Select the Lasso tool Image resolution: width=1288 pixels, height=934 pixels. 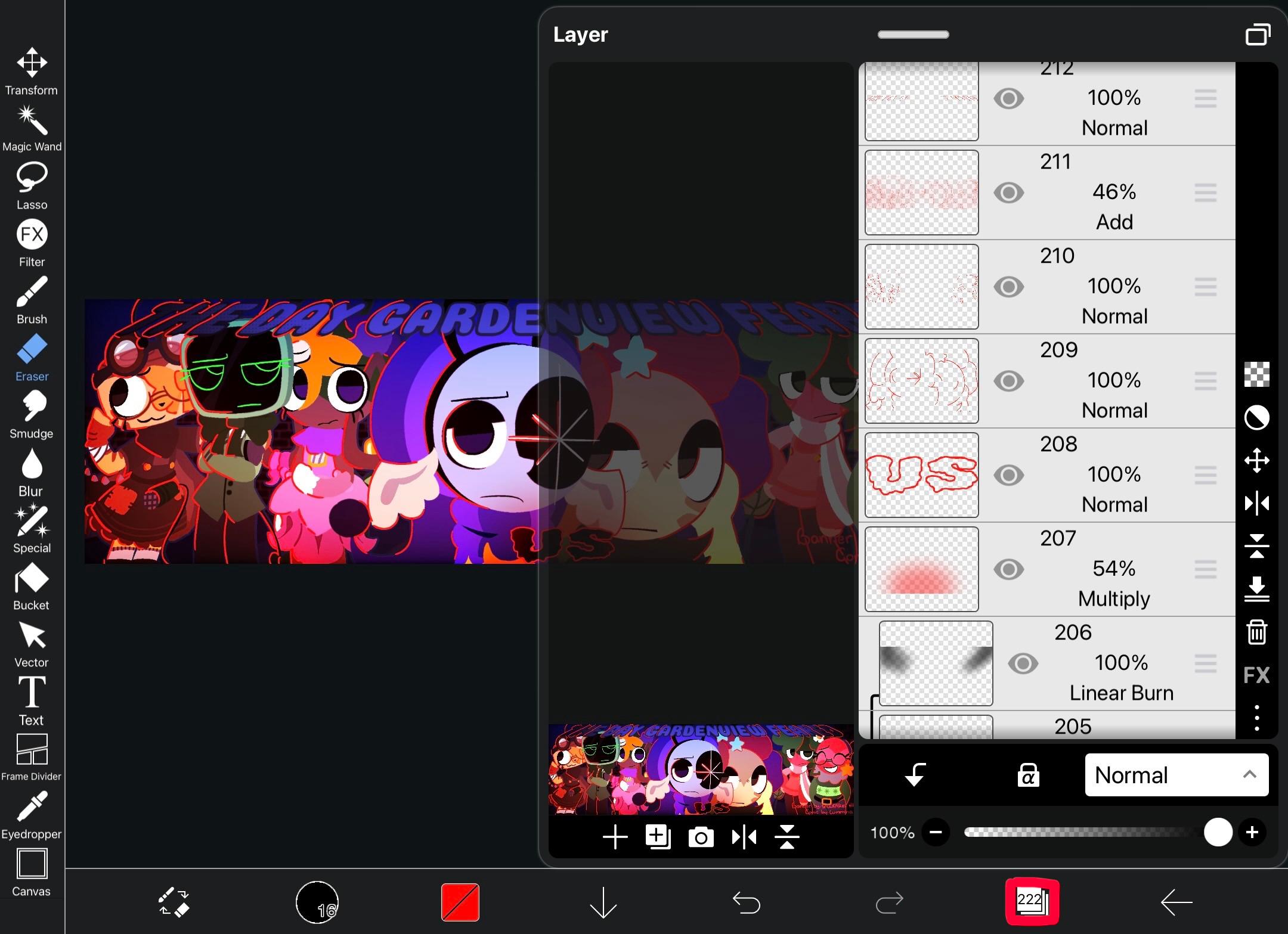click(32, 186)
